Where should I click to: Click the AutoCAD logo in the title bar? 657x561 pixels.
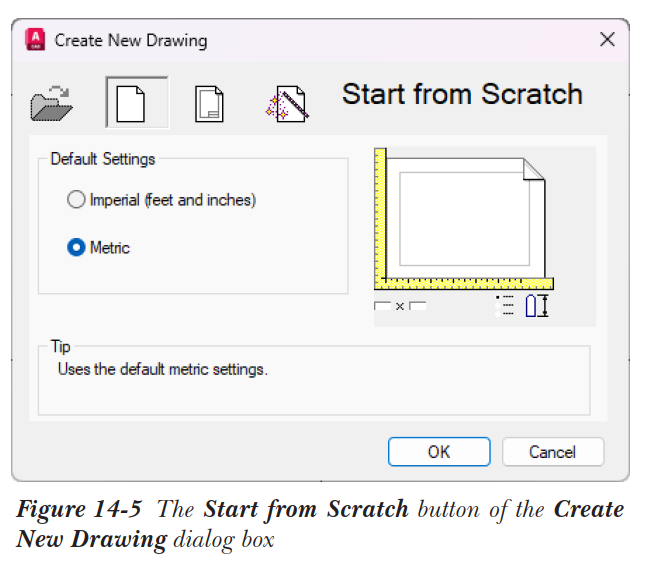35,39
